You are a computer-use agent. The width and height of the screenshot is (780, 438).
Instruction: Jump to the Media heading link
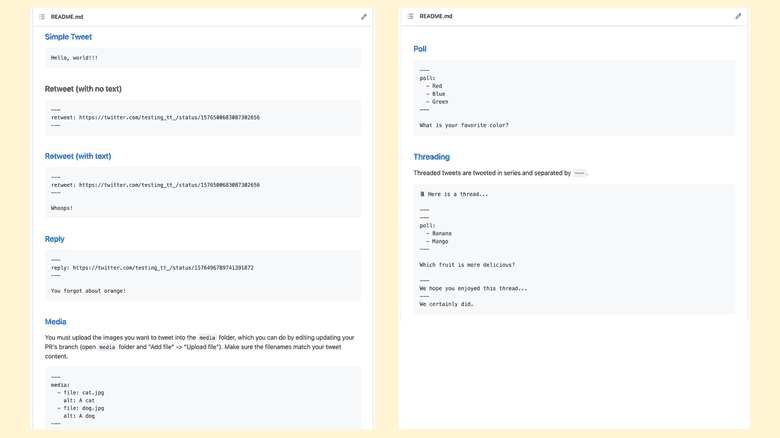click(x=56, y=322)
